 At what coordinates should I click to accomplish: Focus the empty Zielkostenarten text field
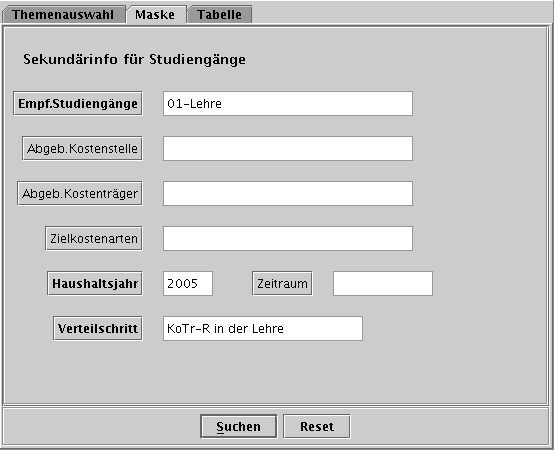[288, 238]
